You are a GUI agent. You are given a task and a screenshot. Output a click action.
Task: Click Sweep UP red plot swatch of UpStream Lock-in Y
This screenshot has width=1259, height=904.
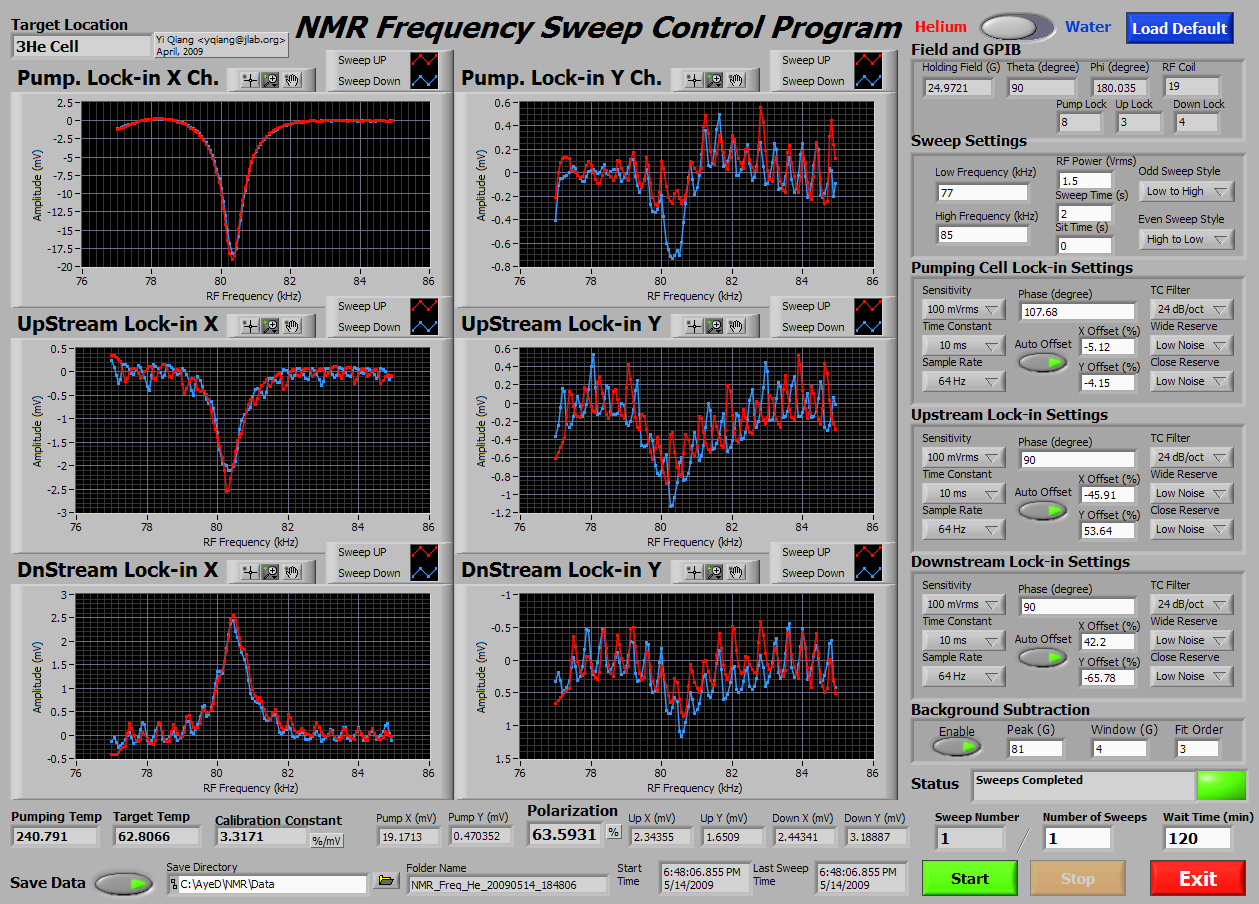click(870, 306)
